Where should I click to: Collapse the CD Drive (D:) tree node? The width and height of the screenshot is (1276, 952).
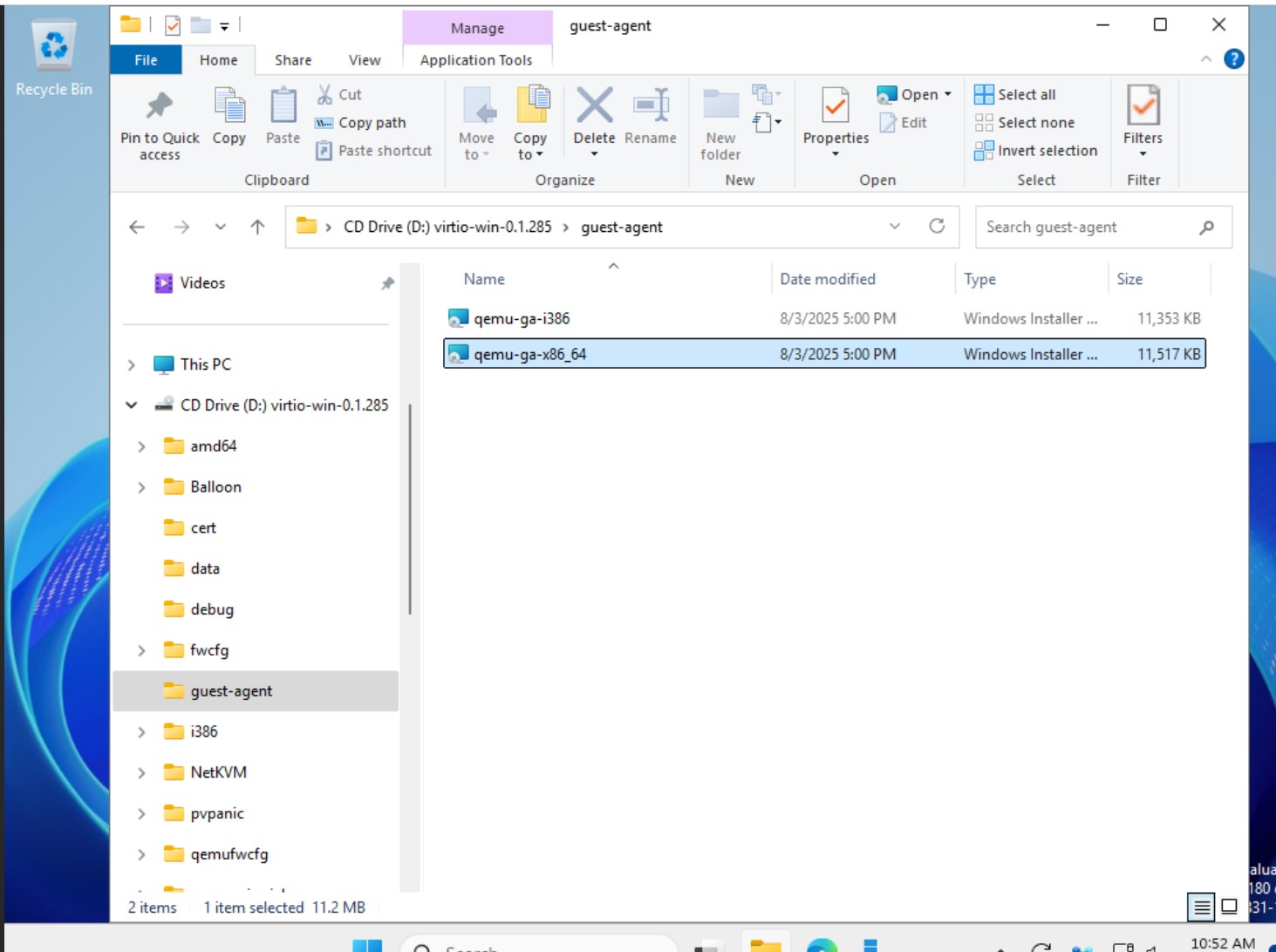[132, 405]
